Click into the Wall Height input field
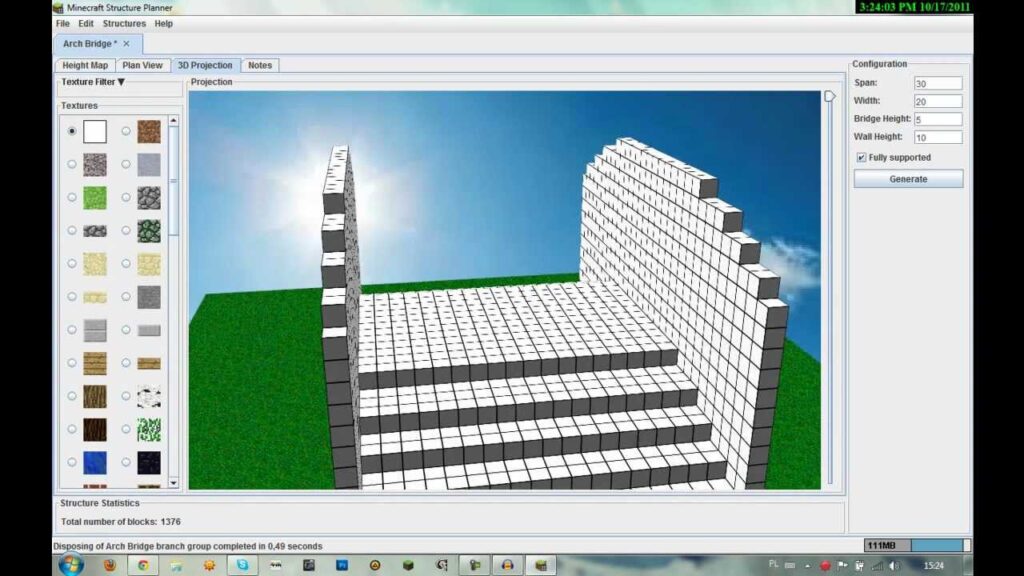 point(938,137)
